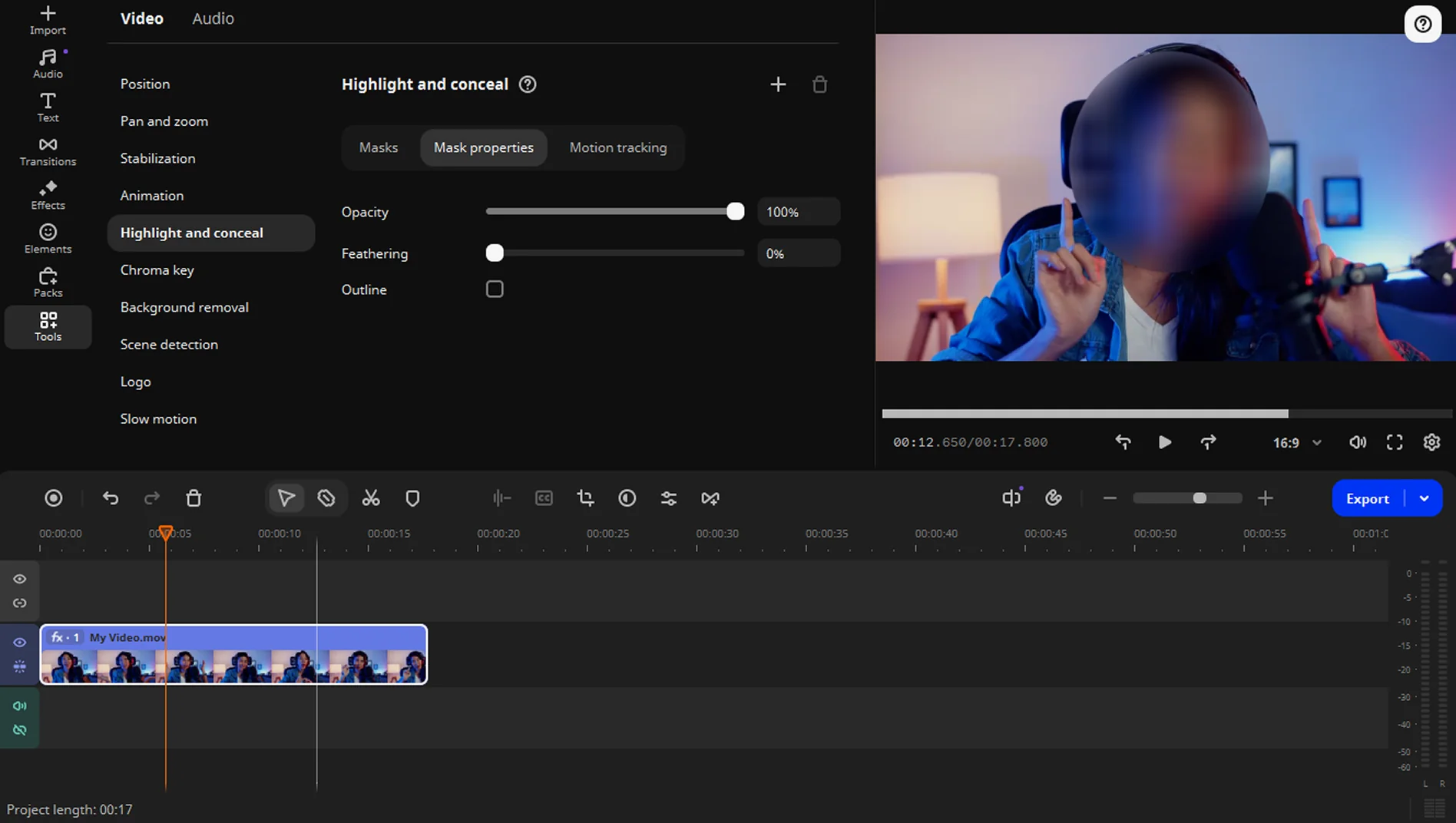Click the record button in timeline toolbar
This screenshot has width=1456, height=823.
click(x=54, y=498)
